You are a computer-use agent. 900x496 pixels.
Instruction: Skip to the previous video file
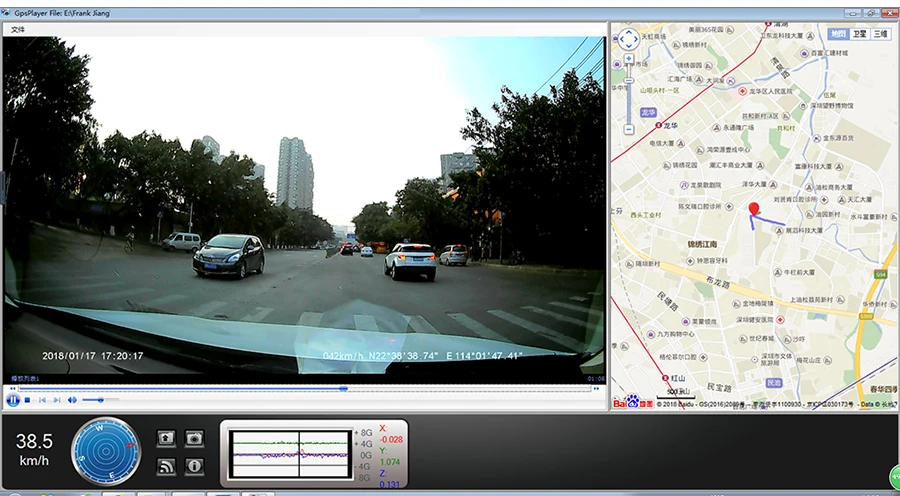pos(42,400)
